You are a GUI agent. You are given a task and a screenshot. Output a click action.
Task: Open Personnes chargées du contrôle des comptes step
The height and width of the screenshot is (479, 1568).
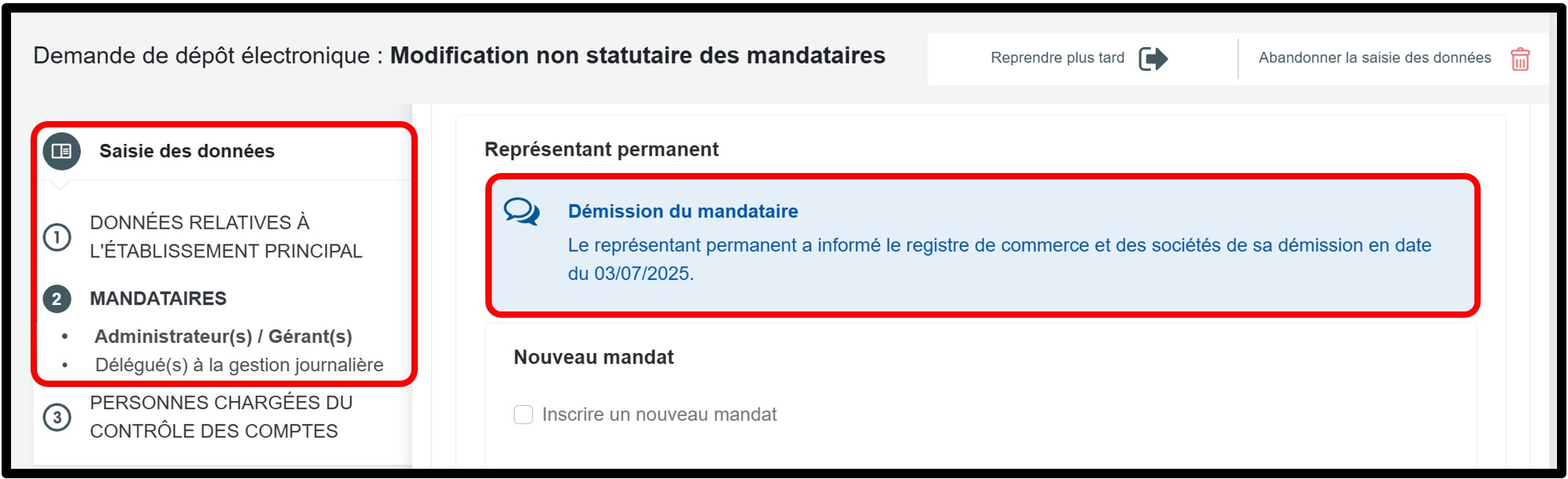pyautogui.click(x=221, y=417)
